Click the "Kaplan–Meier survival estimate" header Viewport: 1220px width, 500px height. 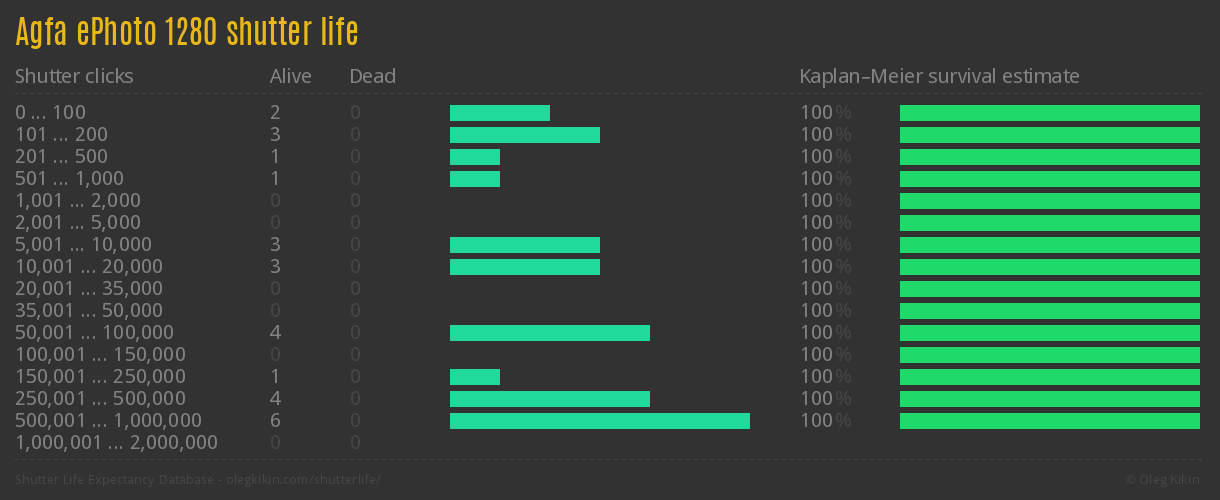point(939,76)
